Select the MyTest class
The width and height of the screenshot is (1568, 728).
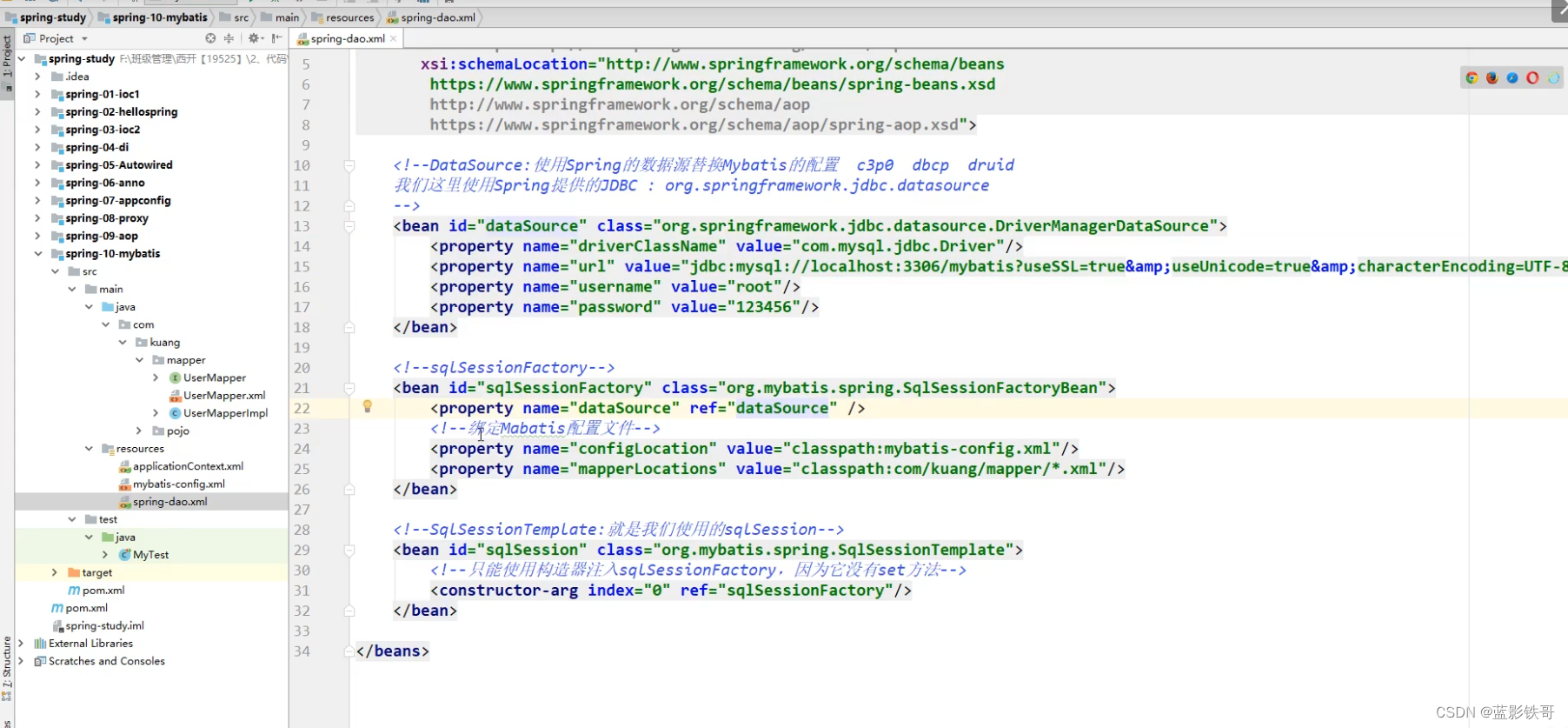(x=150, y=555)
